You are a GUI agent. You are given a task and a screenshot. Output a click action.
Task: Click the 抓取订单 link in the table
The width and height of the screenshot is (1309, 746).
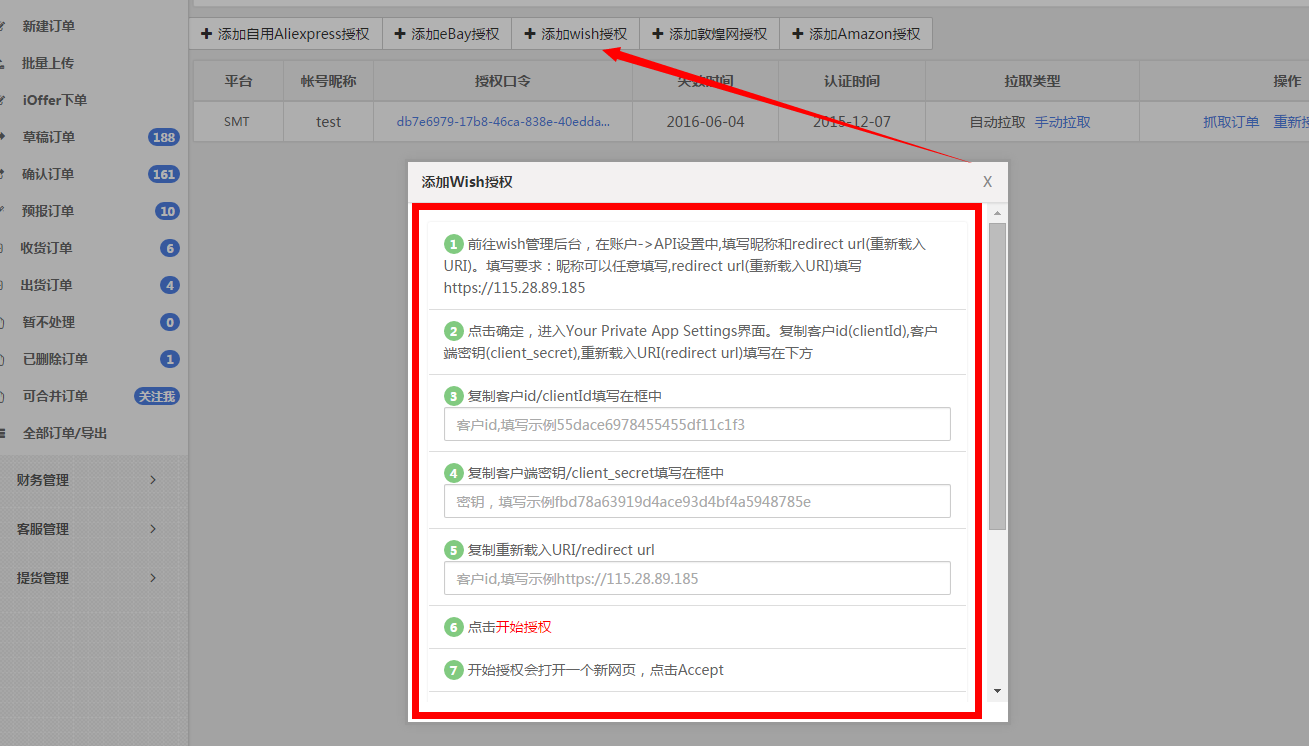pos(1231,122)
